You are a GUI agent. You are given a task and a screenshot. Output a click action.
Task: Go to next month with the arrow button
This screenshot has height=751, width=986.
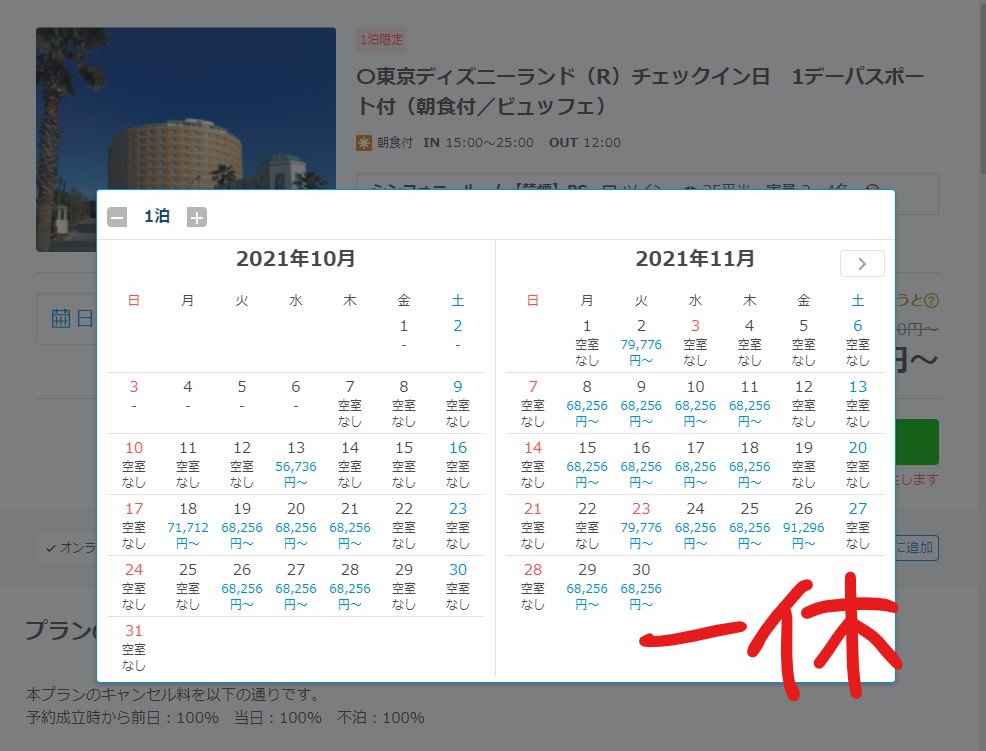(862, 264)
